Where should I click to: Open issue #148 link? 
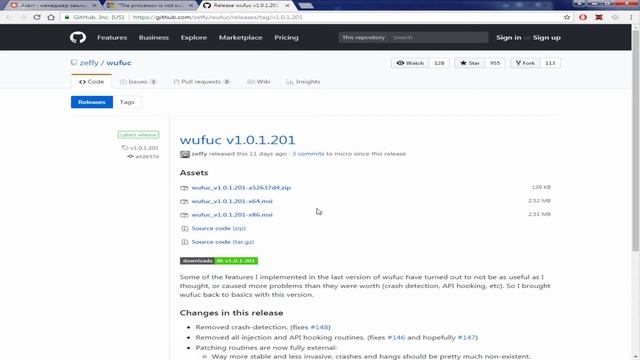(320, 327)
